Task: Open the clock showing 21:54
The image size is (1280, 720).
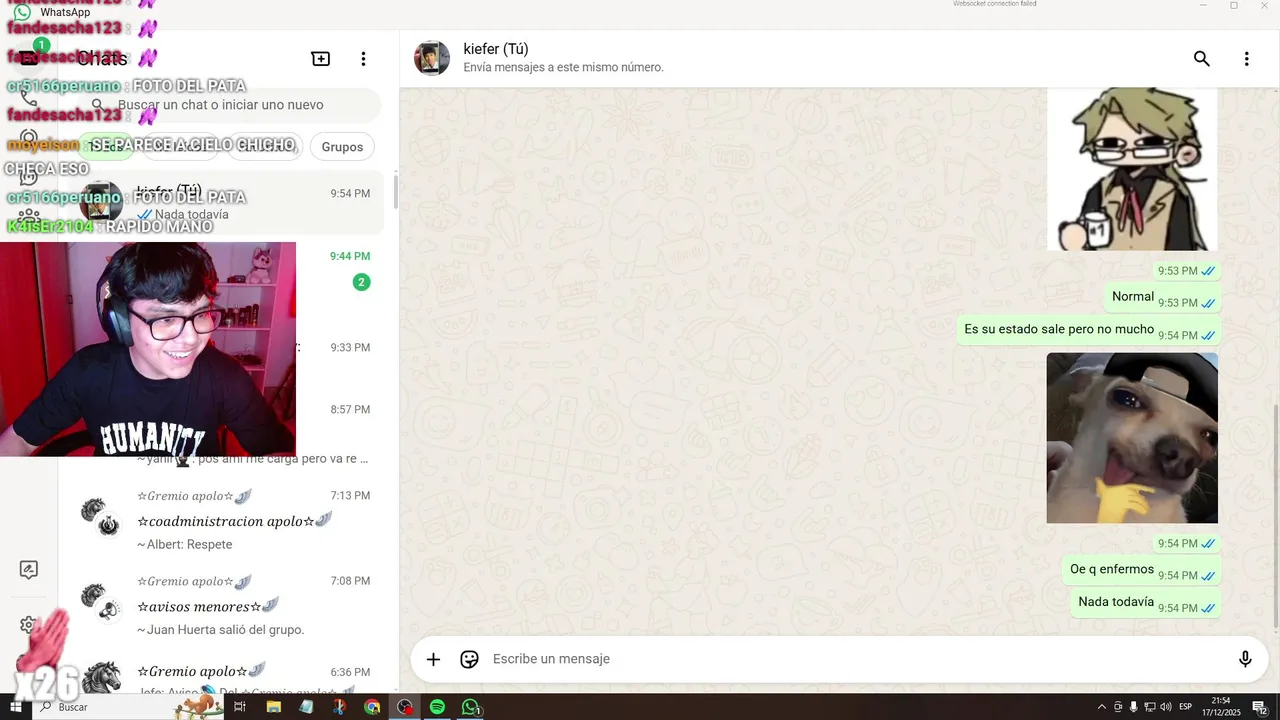Action: coord(1221,706)
